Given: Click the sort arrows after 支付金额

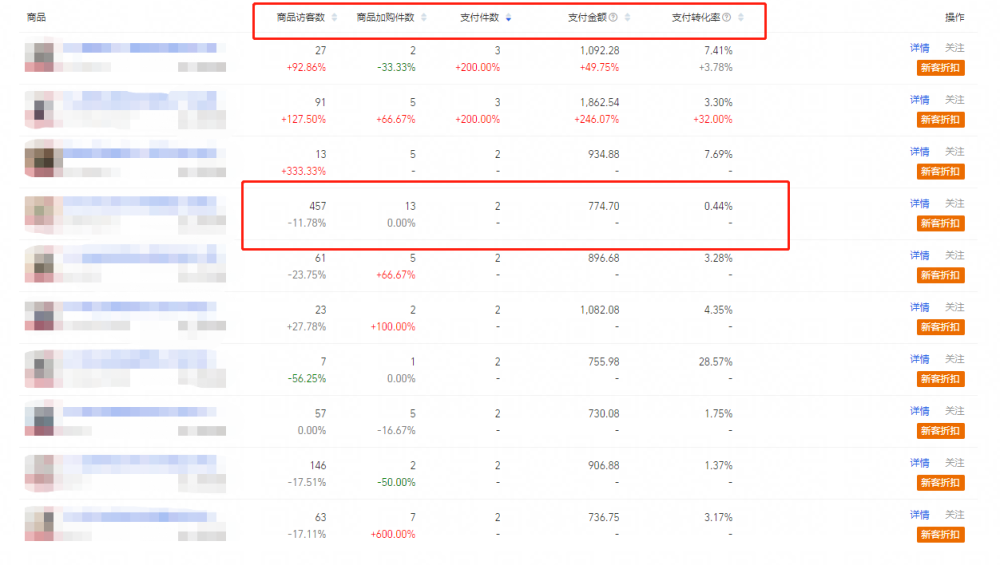Looking at the screenshot, I should 626,17.
